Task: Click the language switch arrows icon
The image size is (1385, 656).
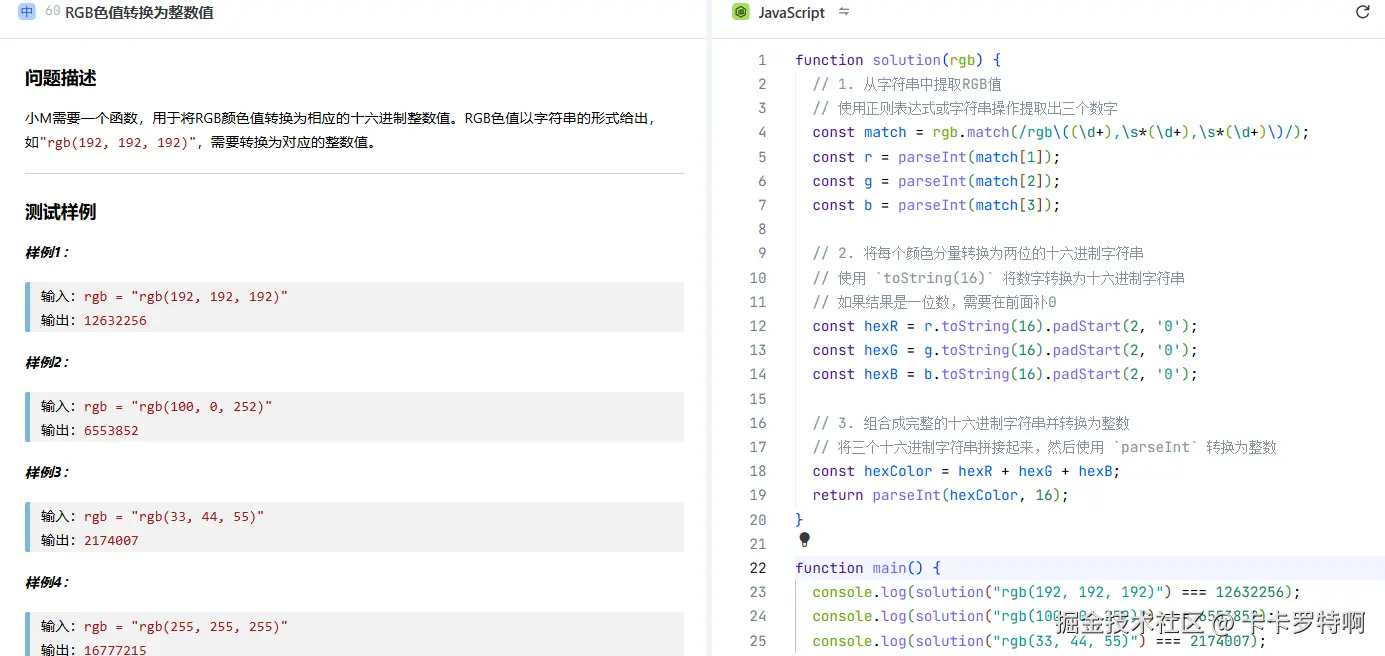Action: (844, 12)
